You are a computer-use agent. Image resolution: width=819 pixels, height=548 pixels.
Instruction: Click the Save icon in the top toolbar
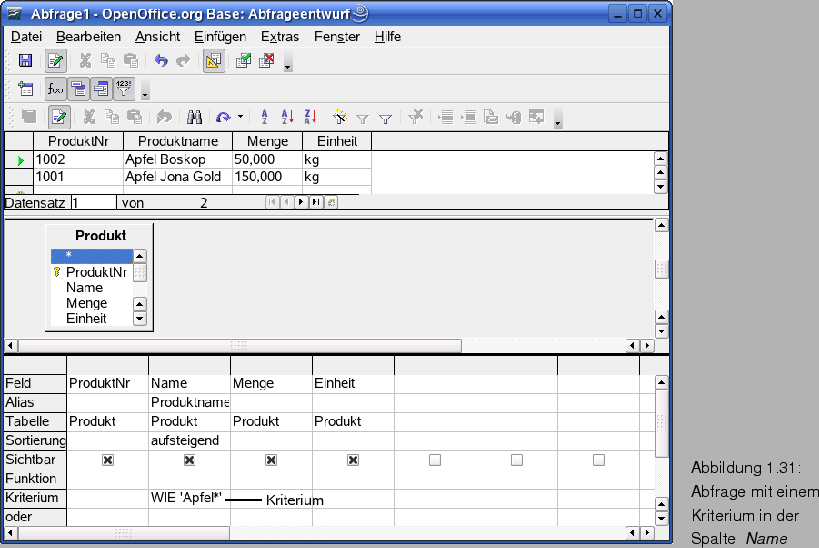point(26,61)
